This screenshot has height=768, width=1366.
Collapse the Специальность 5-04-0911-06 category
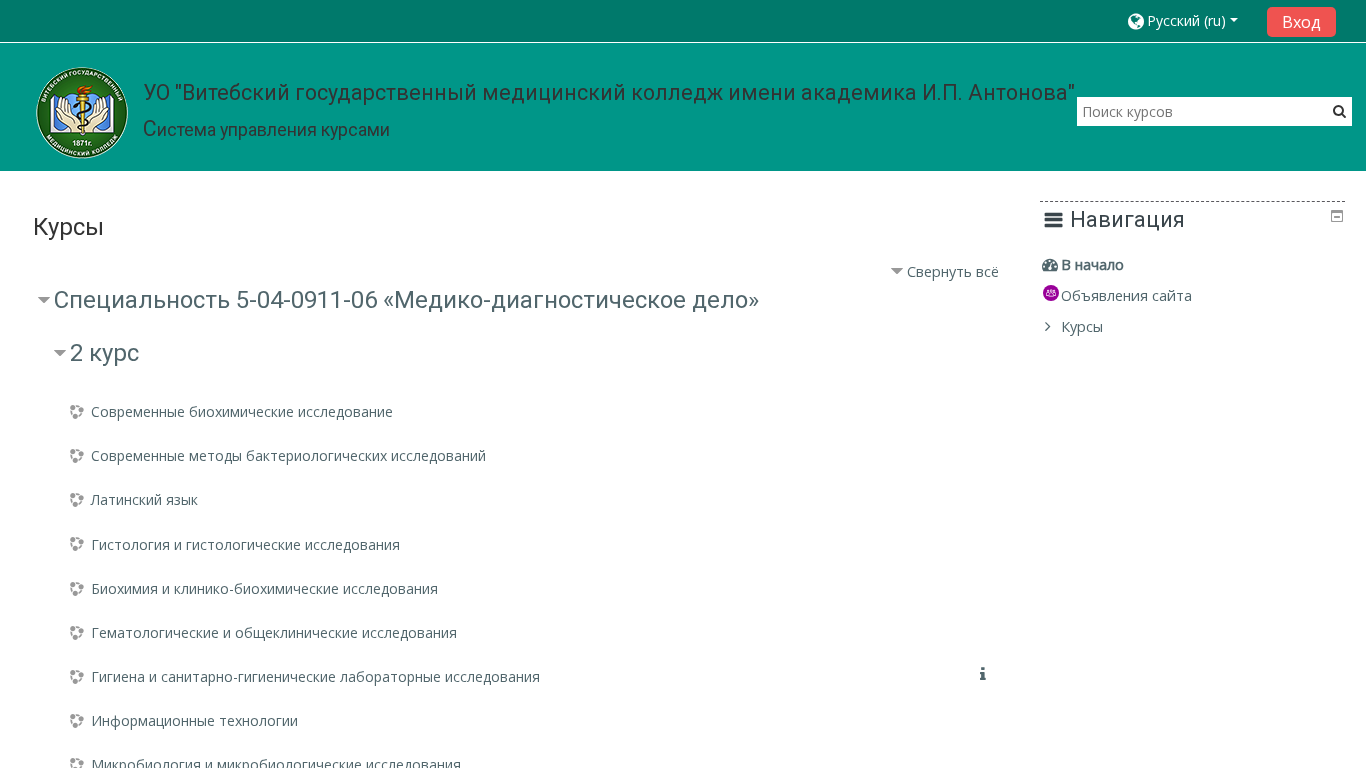(x=44, y=300)
